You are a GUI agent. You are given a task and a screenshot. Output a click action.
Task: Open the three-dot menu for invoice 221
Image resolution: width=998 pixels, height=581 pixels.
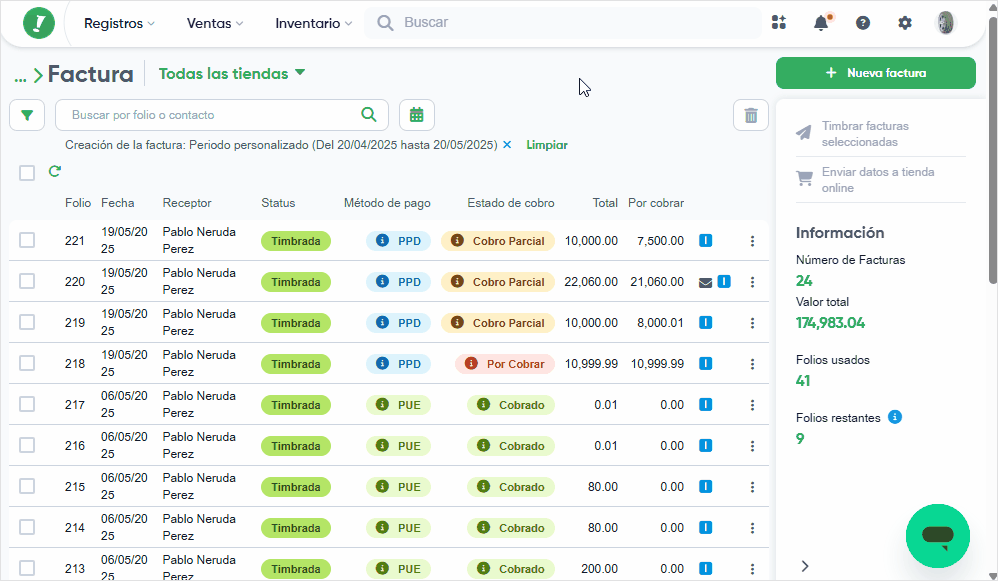pos(752,241)
